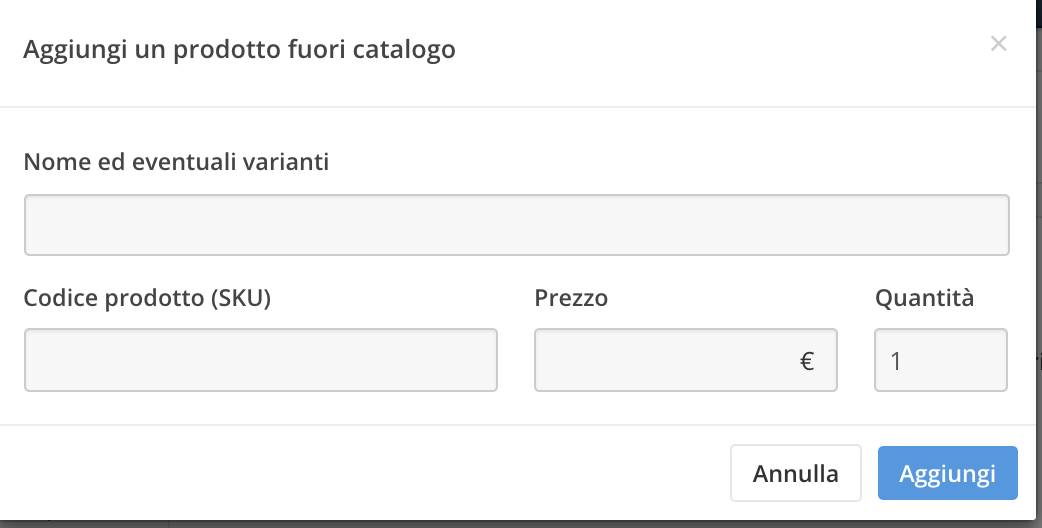Confirm with the blue Aggiungi button
This screenshot has height=528, width=1042.
point(947,473)
